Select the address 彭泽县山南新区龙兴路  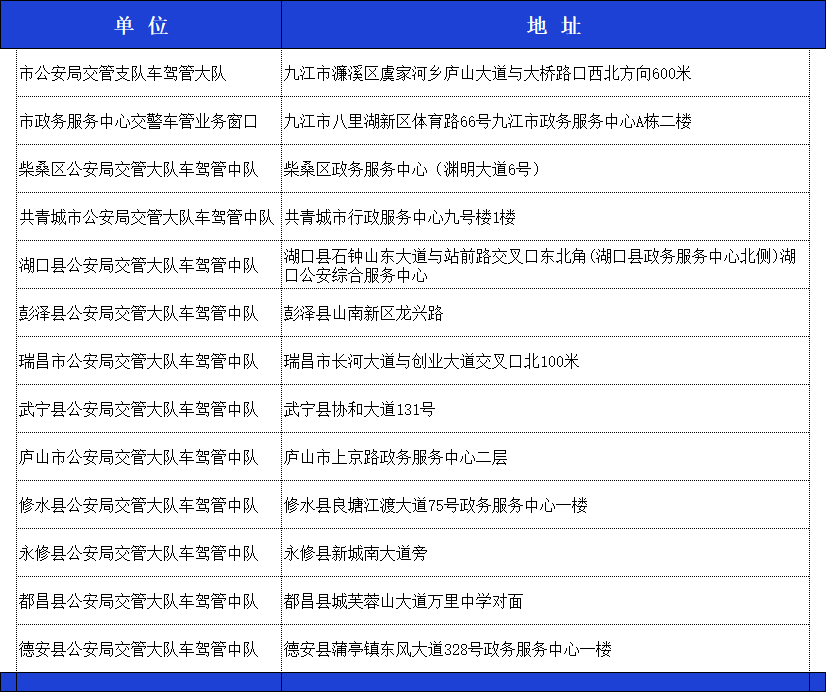545,313
